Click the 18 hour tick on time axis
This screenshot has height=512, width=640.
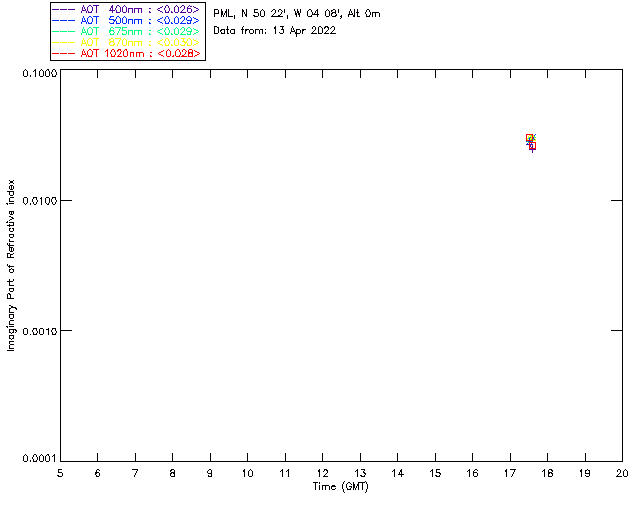click(x=547, y=473)
